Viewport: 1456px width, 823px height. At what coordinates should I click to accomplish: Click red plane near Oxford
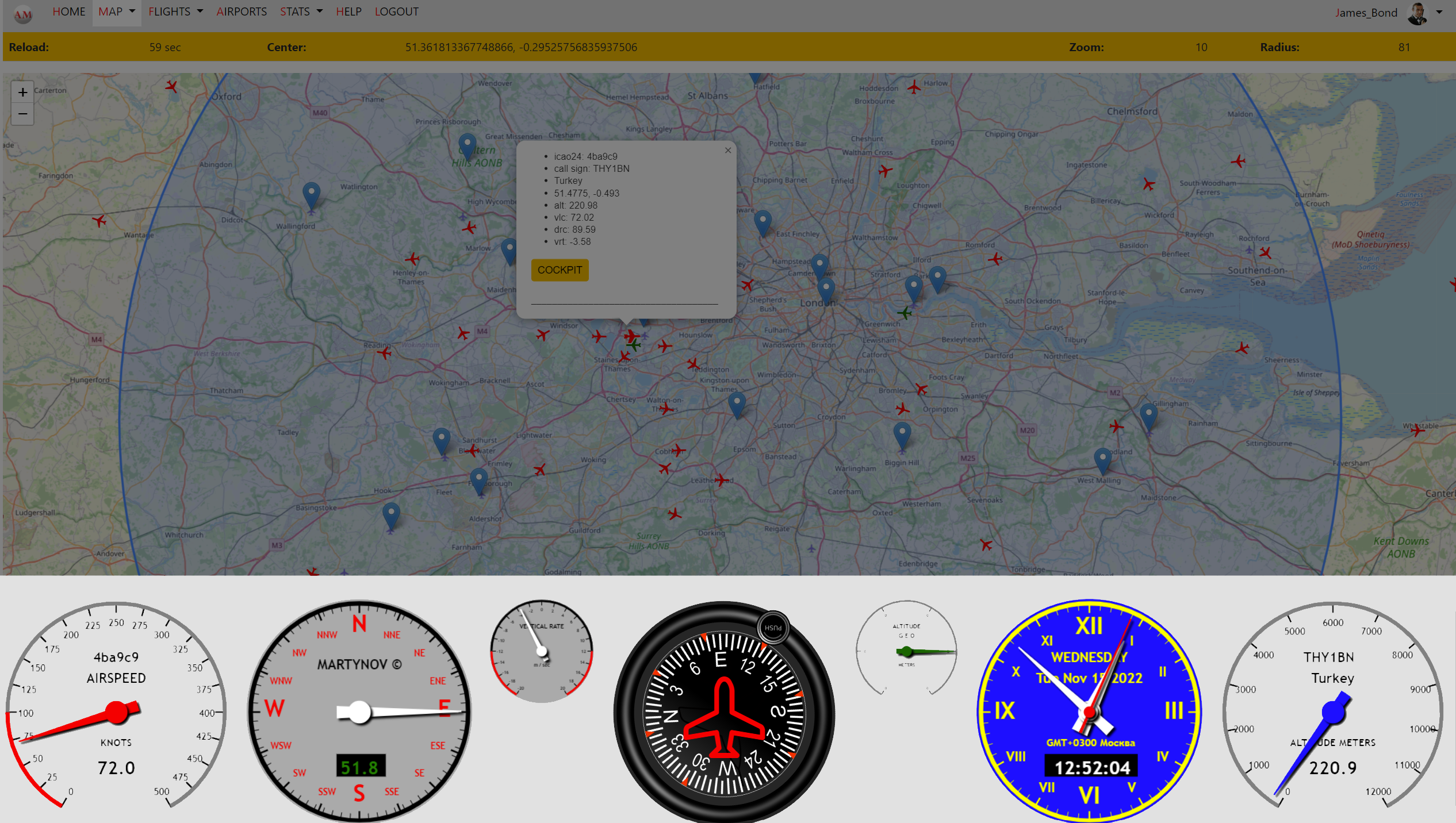point(171,86)
